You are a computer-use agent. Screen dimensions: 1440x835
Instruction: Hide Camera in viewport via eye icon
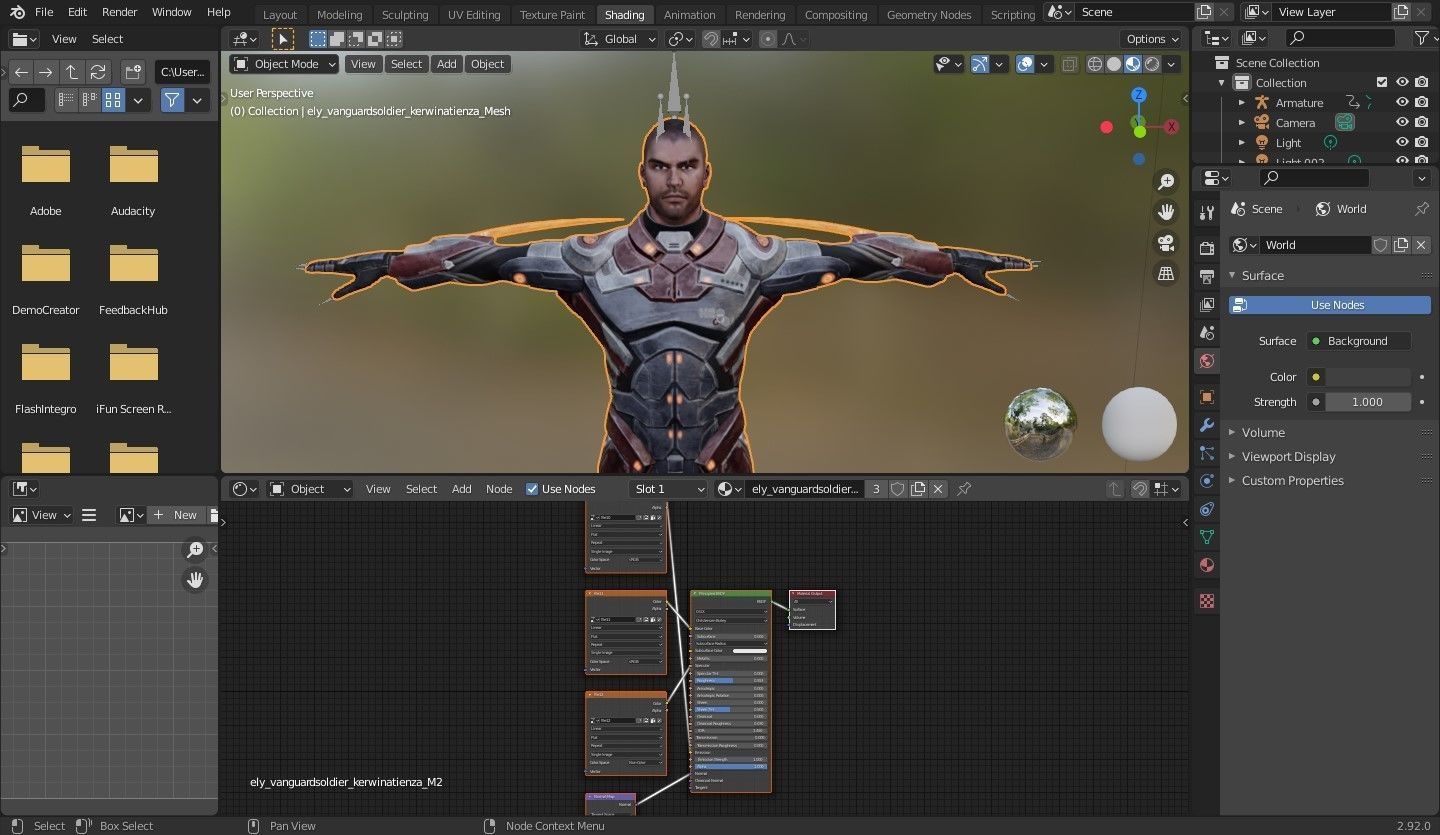tap(1402, 122)
